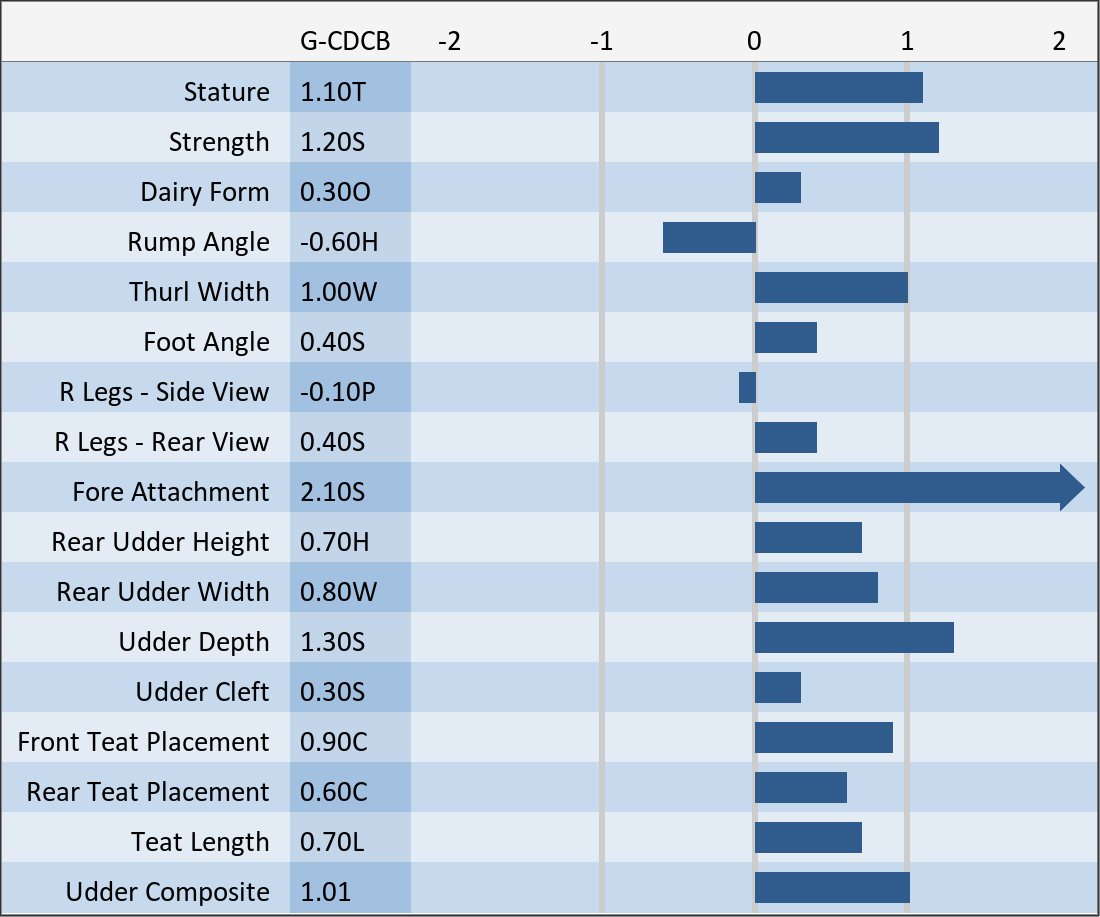Select the Teat Length bar

click(x=808, y=838)
